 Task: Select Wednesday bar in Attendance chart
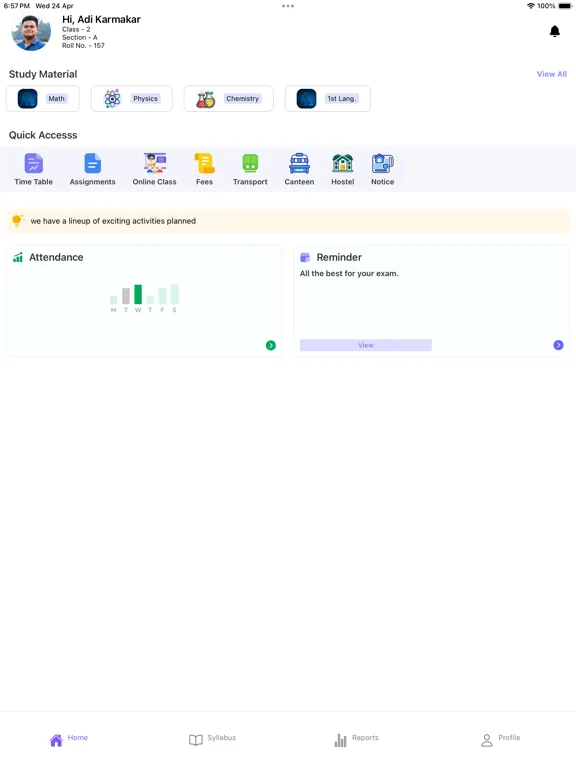pos(138,294)
